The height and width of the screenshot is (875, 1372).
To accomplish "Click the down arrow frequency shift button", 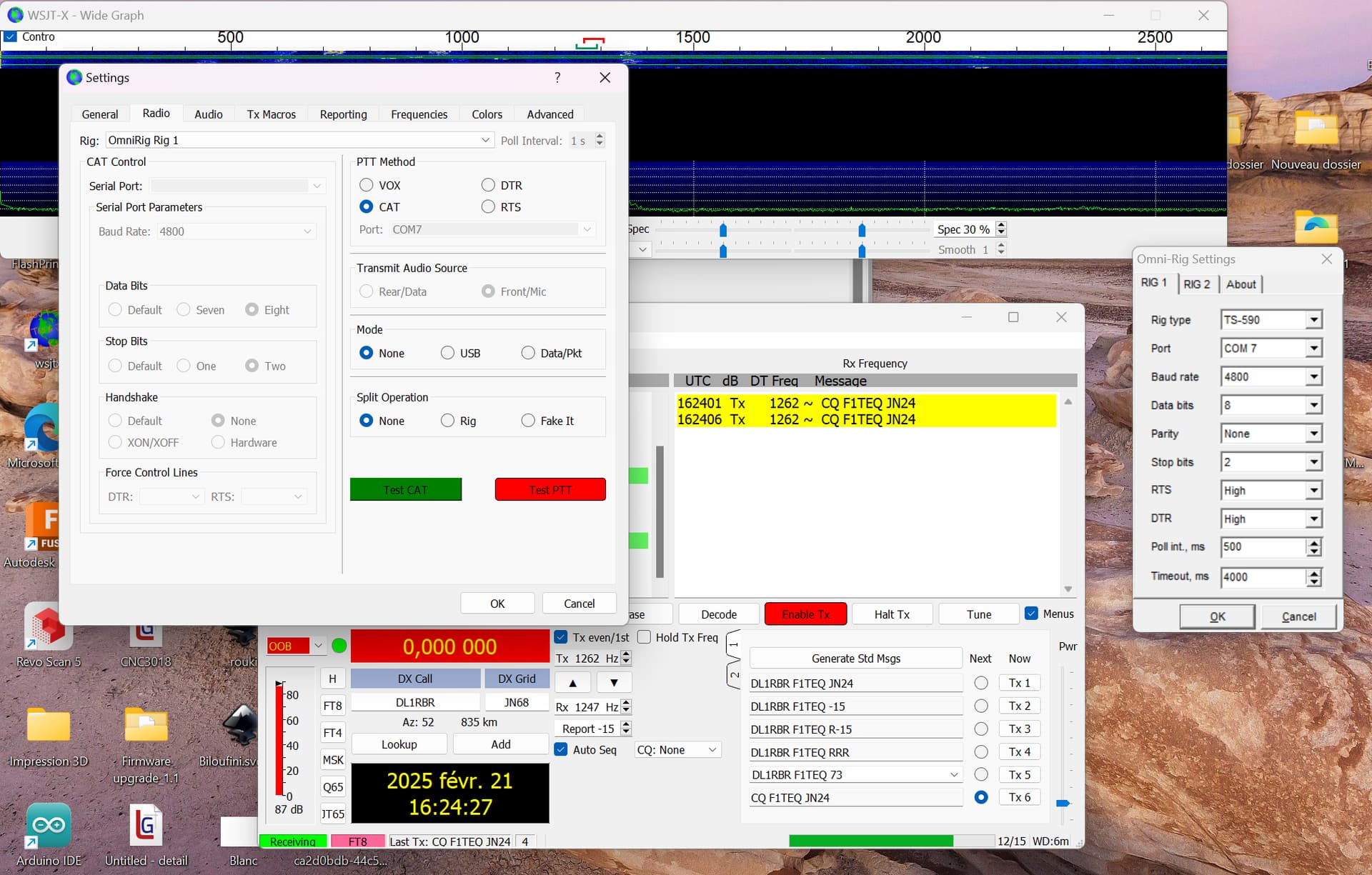I will [x=614, y=682].
